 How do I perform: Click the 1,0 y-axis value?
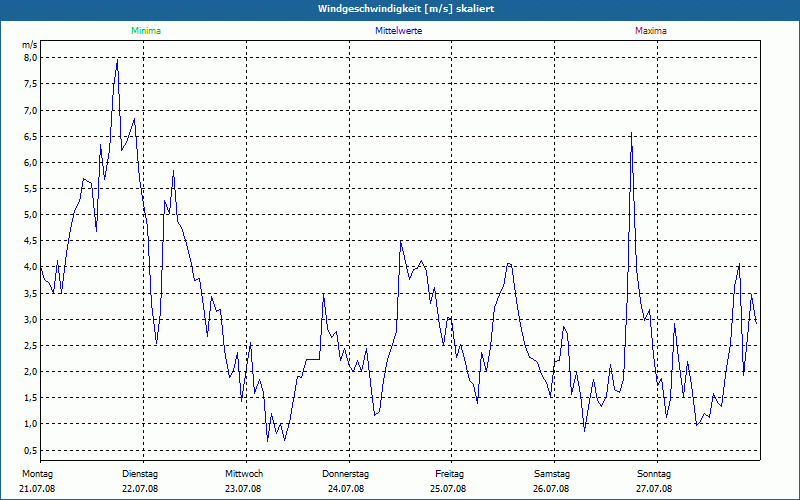pyautogui.click(x=31, y=423)
